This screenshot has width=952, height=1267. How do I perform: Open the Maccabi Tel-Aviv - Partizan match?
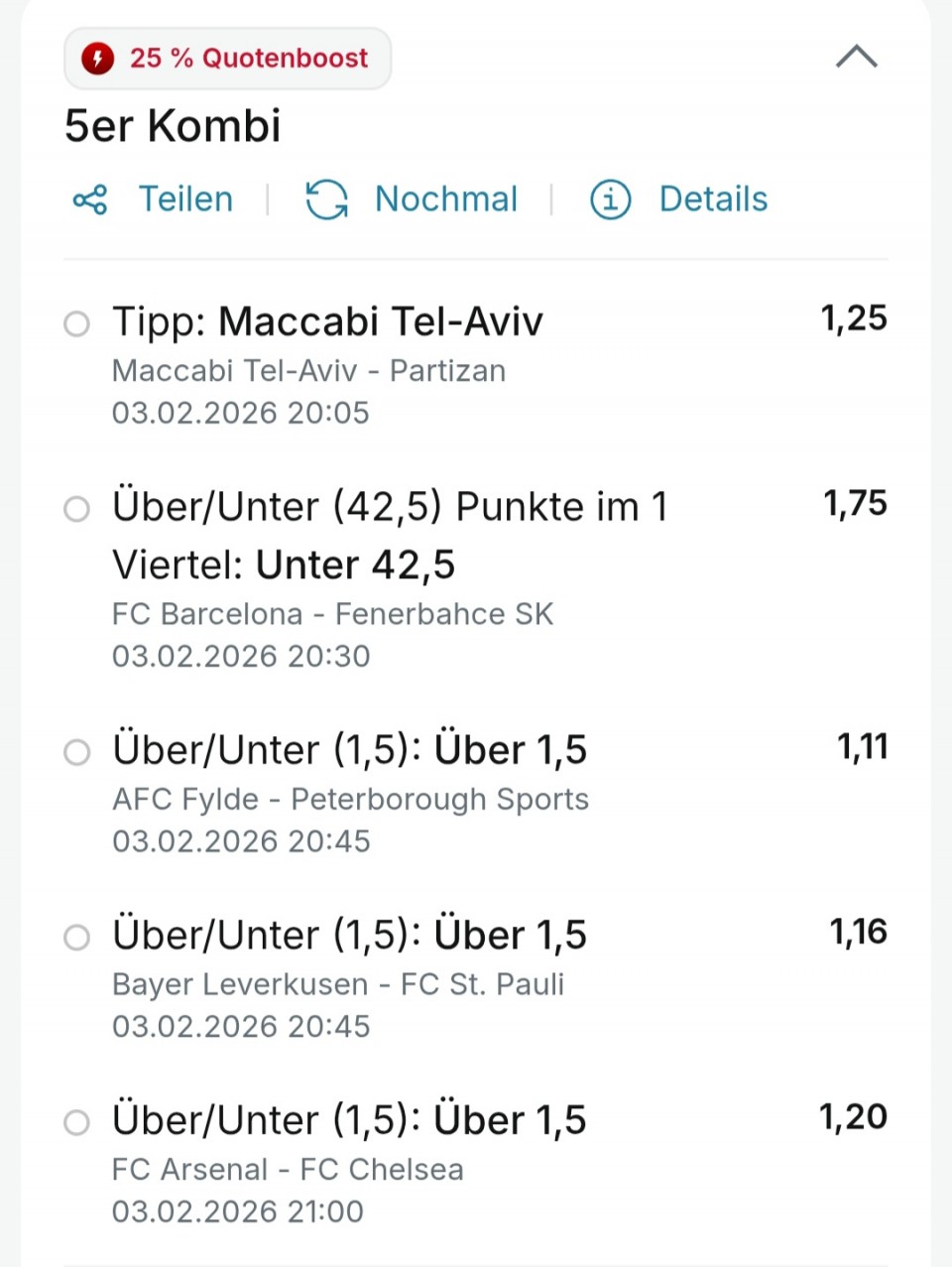pos(308,371)
